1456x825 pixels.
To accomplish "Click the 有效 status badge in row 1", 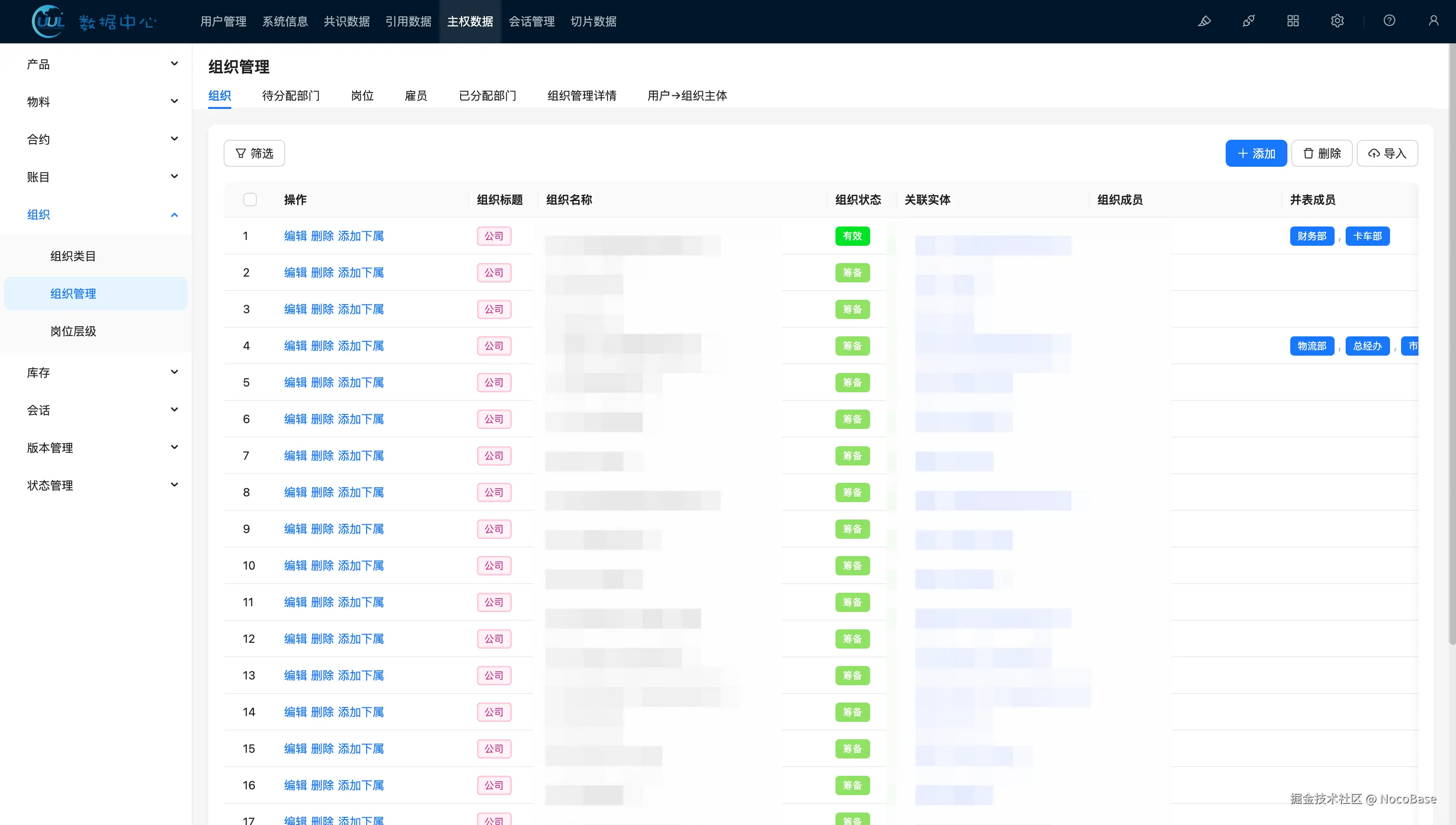I will [852, 236].
